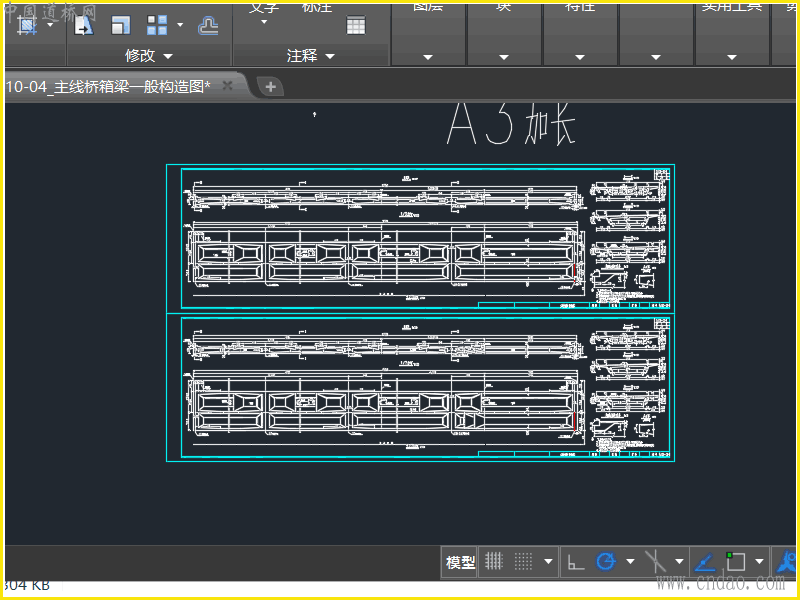This screenshot has height=600, width=800.
Task: Toggle 2D object snap square icon
Action: [x=736, y=562]
